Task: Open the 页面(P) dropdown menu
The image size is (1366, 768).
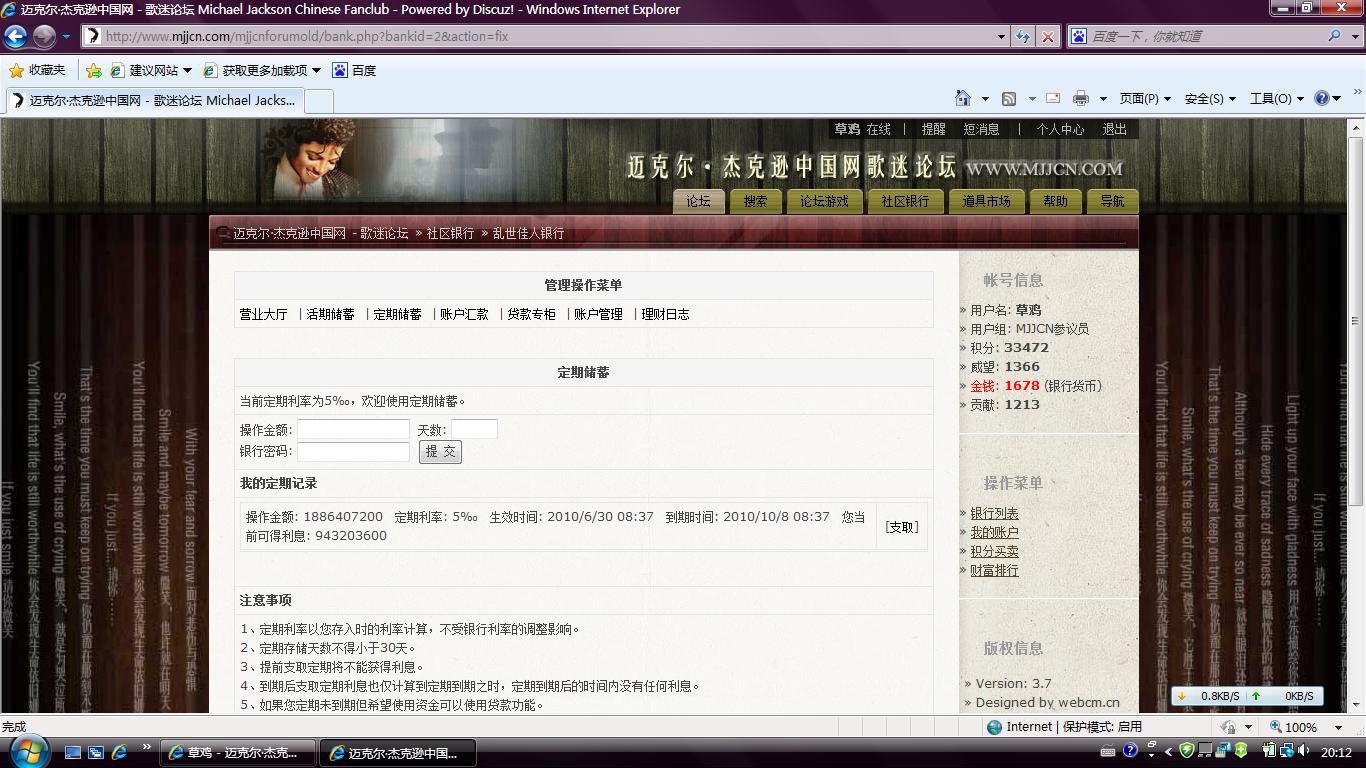Action: (x=1144, y=98)
